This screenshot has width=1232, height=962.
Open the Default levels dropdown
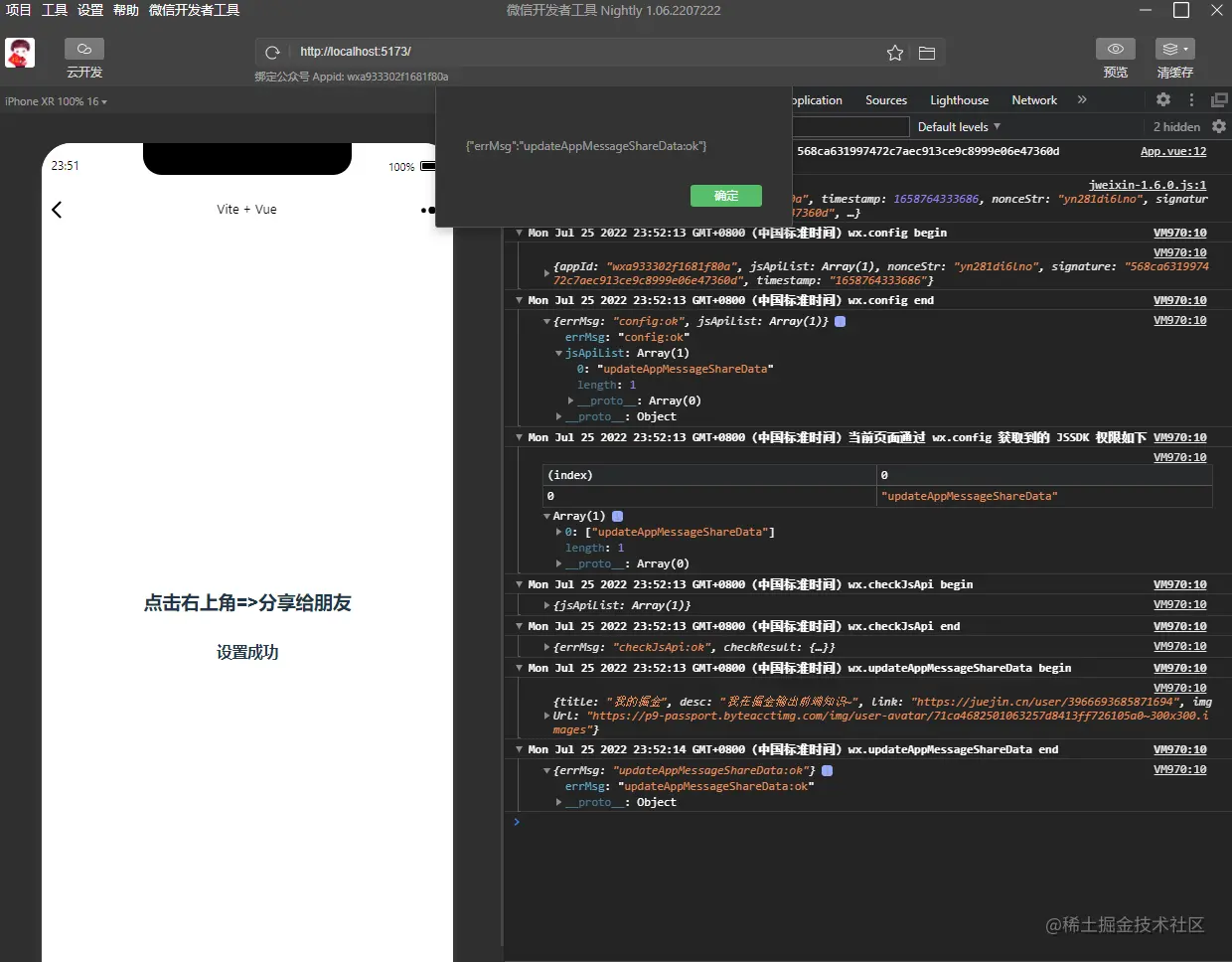pos(959,126)
